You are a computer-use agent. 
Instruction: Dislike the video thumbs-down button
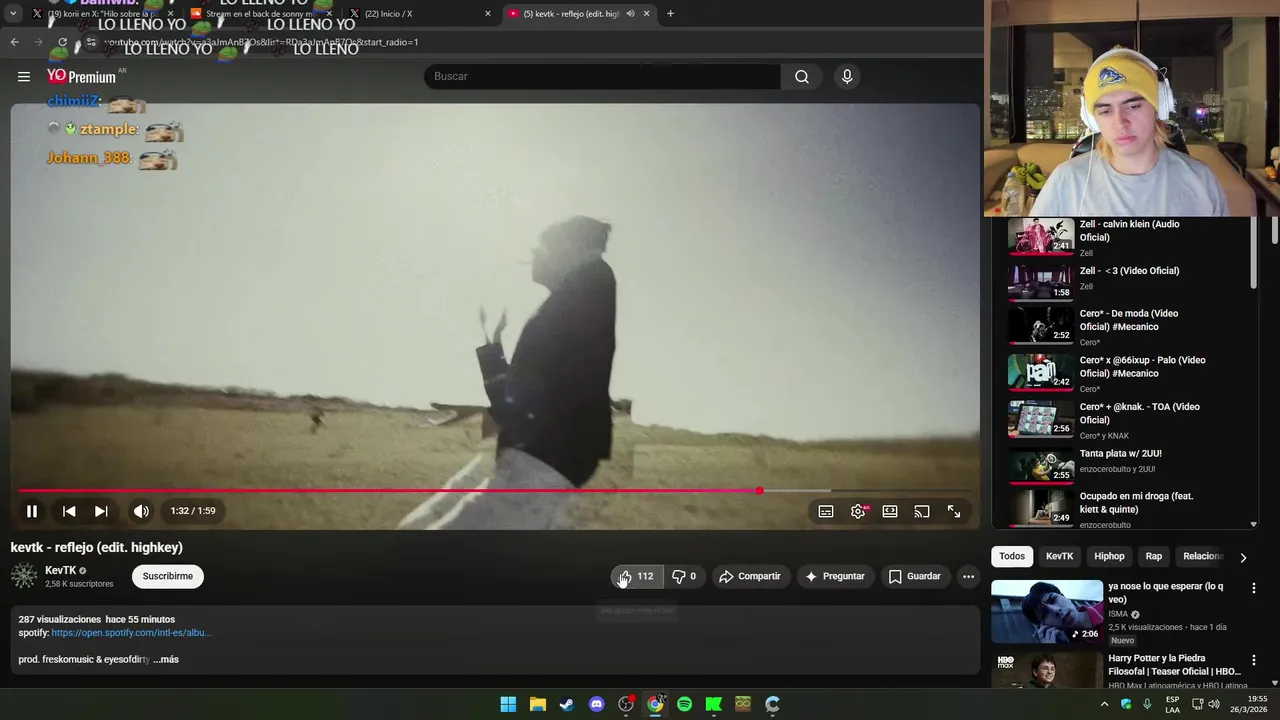[x=684, y=576]
